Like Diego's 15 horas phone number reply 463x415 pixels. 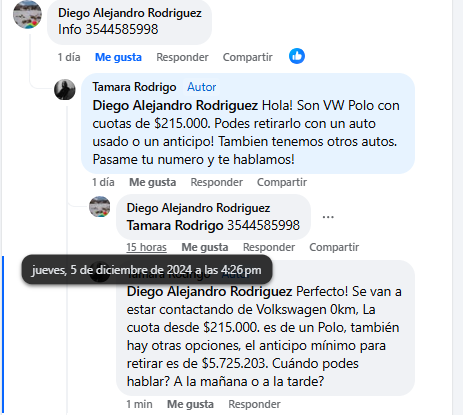tap(205, 247)
